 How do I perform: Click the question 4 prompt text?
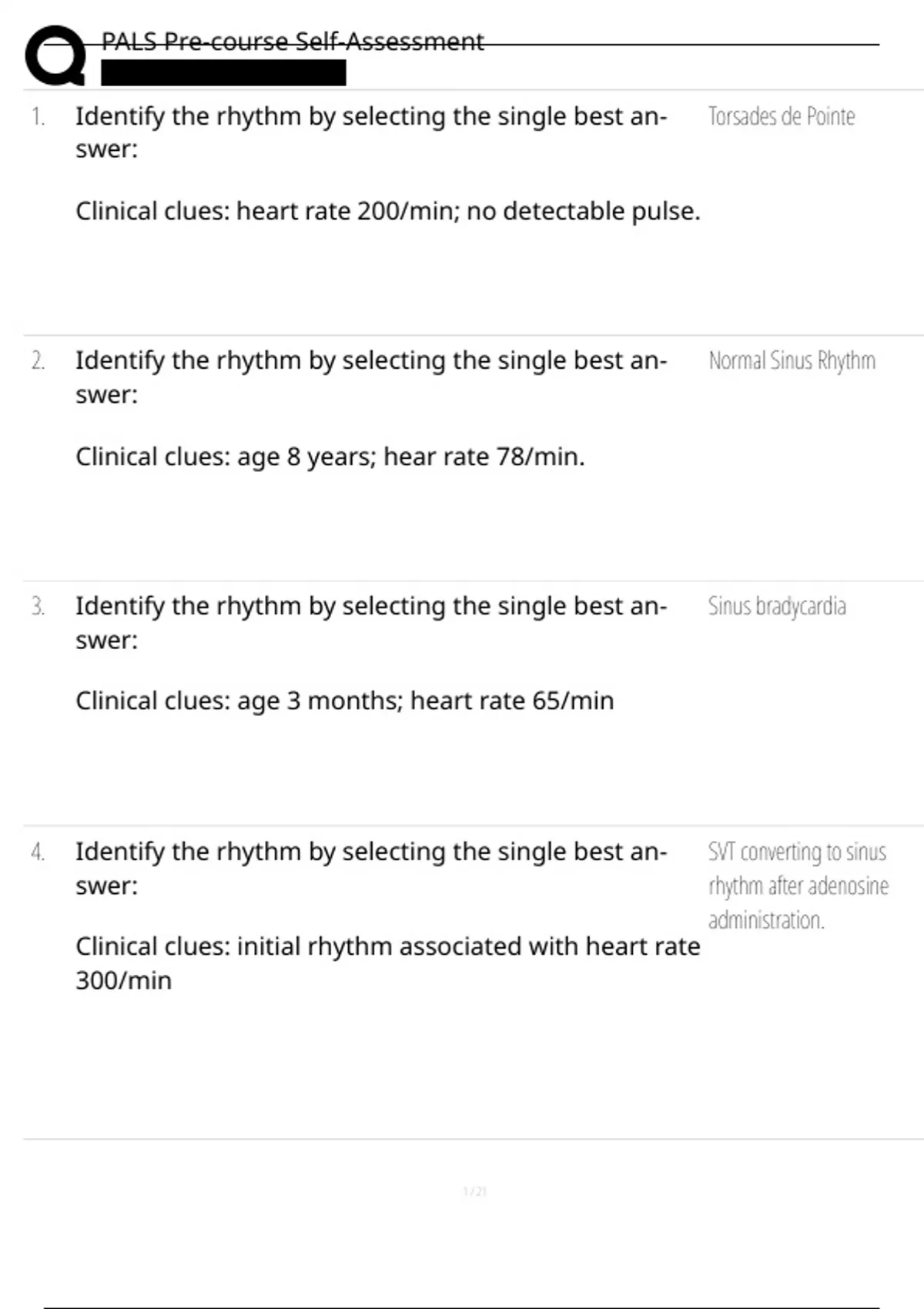371,869
